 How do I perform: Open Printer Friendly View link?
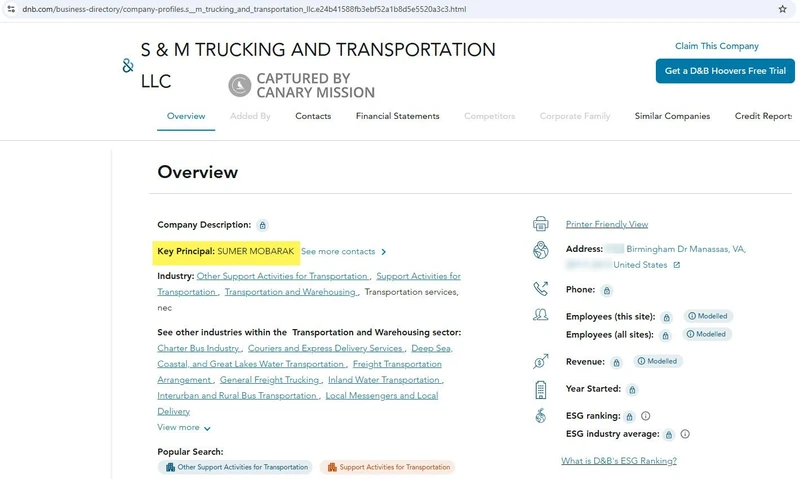(x=607, y=224)
